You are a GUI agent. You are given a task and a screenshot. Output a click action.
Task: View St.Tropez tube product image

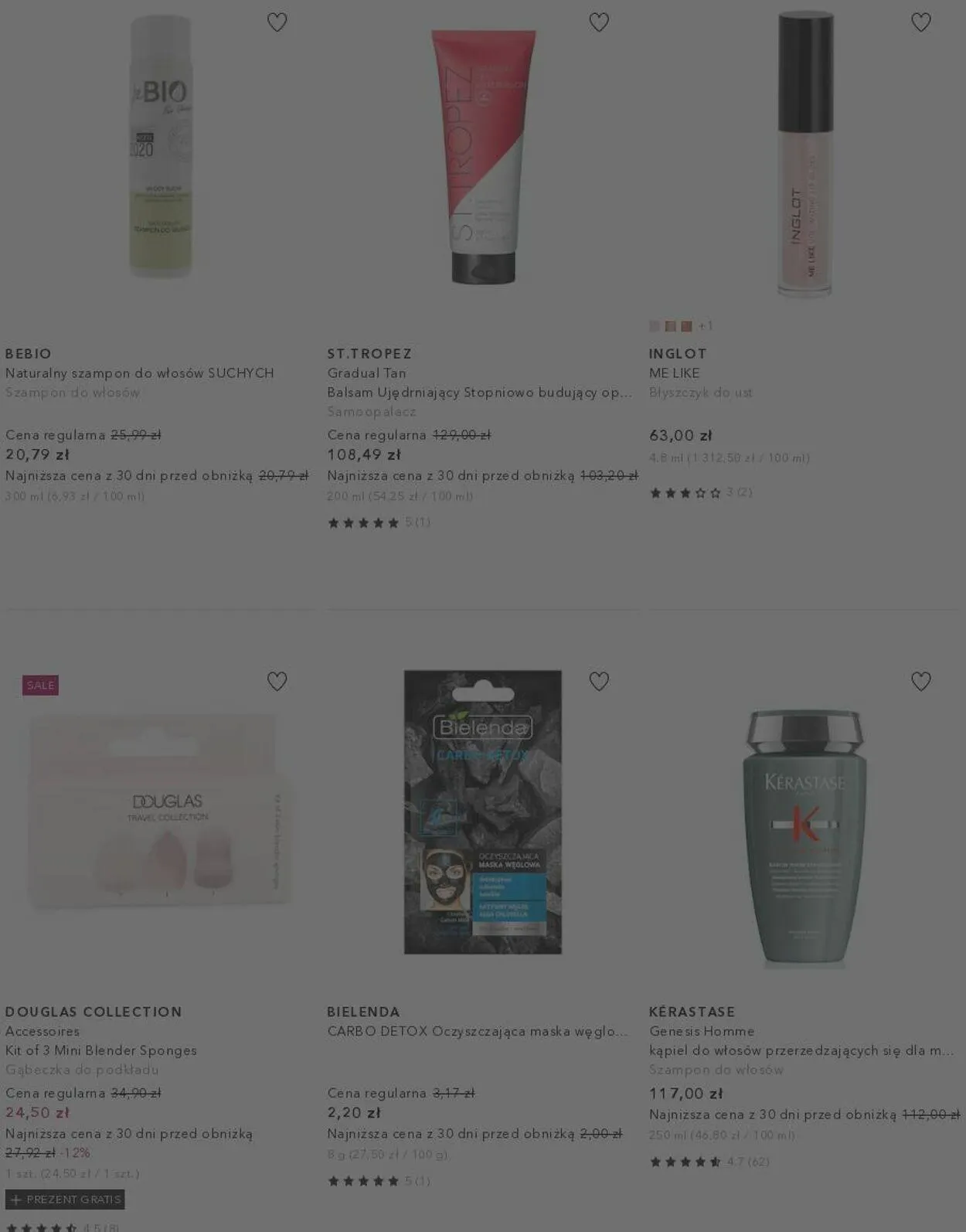pos(483,157)
